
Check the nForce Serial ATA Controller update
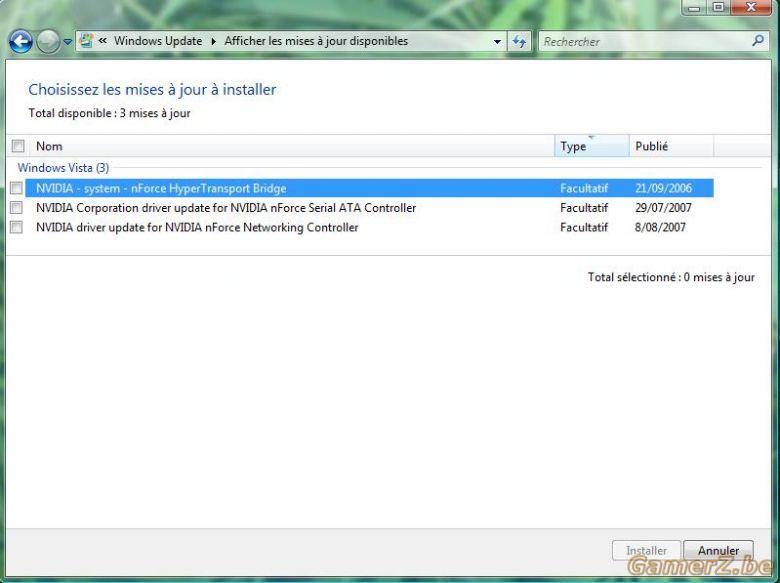16,207
